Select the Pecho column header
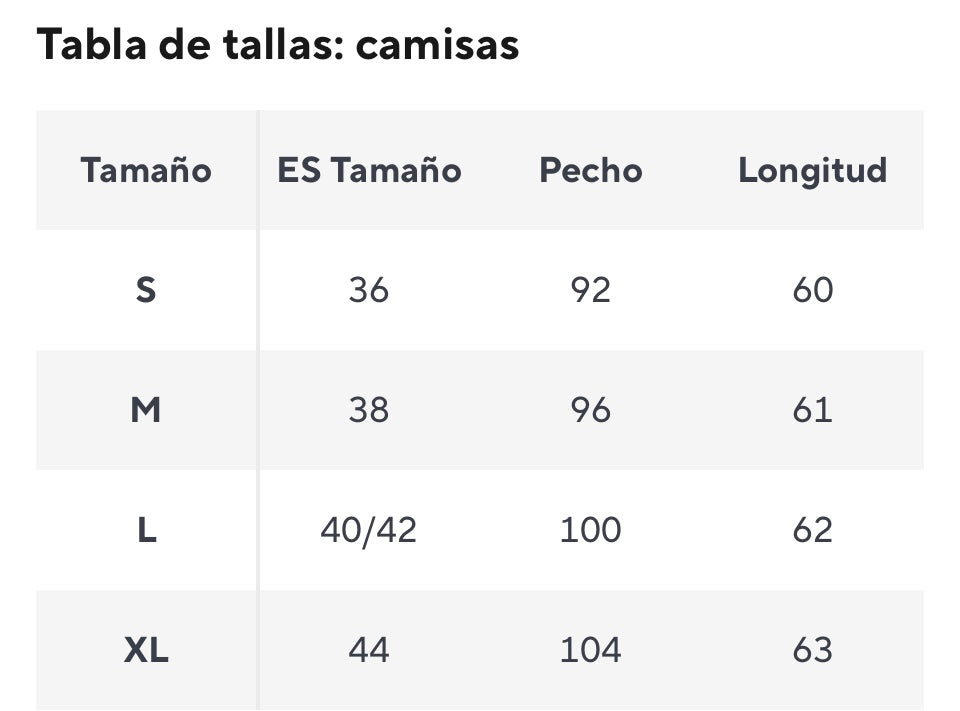Viewport: 960px width, 711px height. (590, 170)
